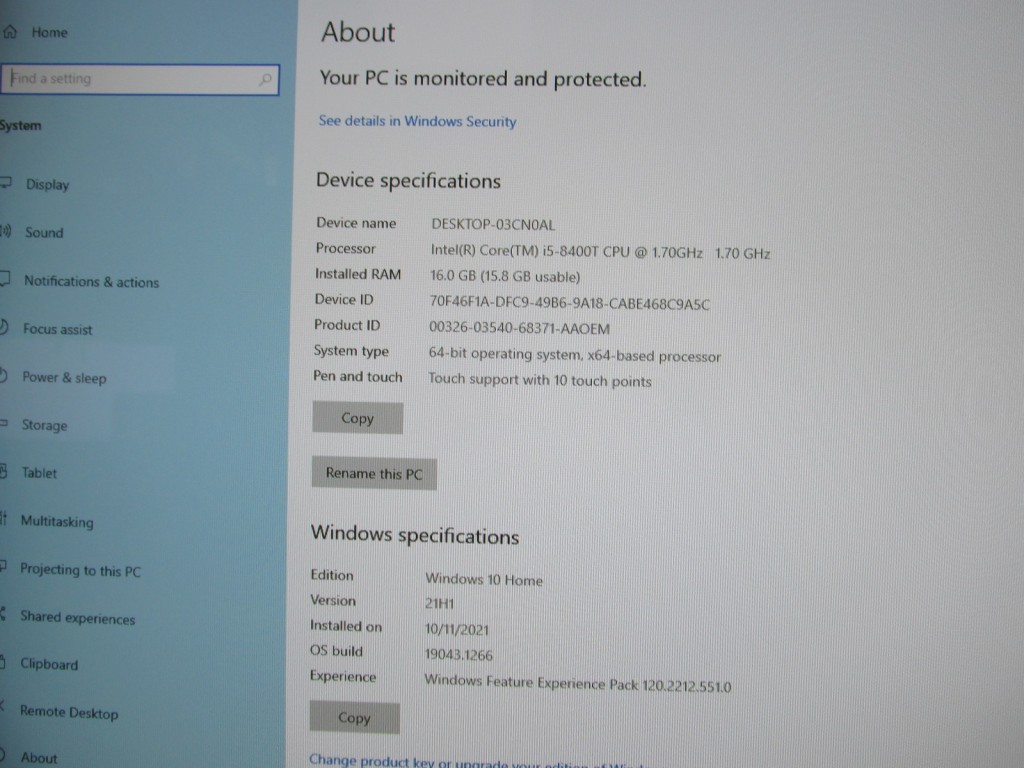
Task: Open Power & sleep settings
Action: 64,377
